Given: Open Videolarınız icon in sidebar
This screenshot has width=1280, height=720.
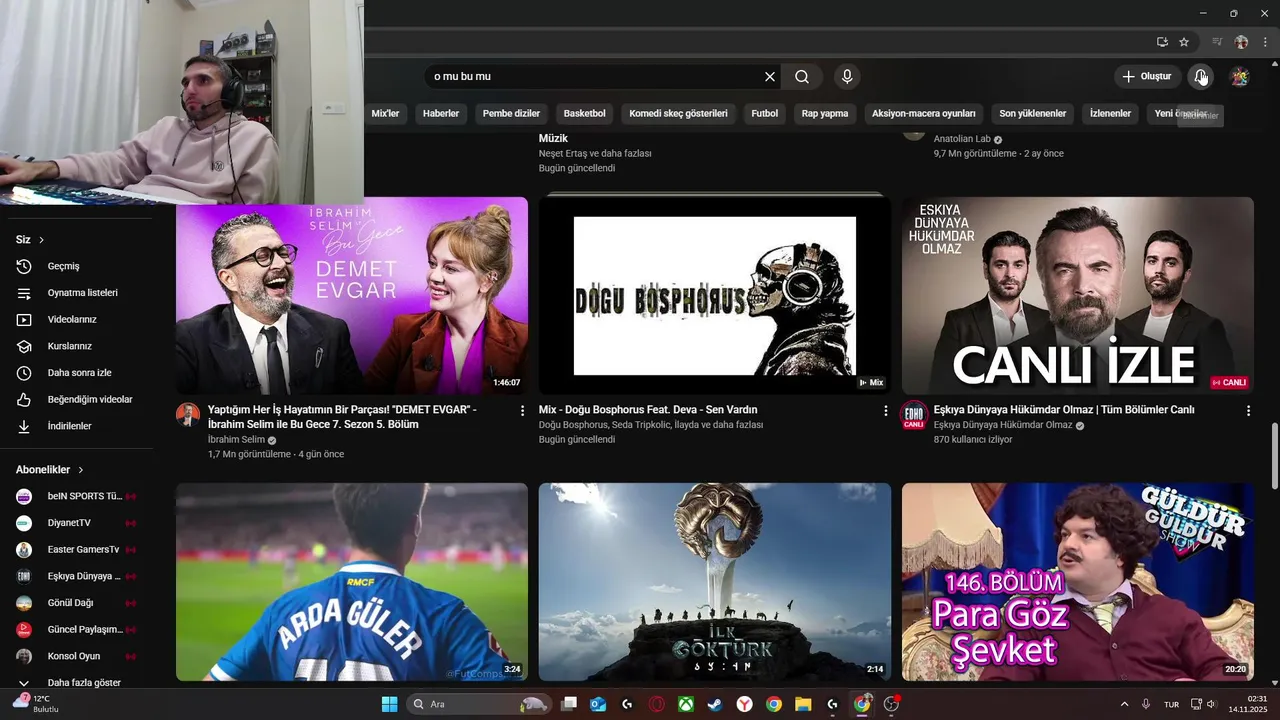Looking at the screenshot, I should pyautogui.click(x=24, y=320).
